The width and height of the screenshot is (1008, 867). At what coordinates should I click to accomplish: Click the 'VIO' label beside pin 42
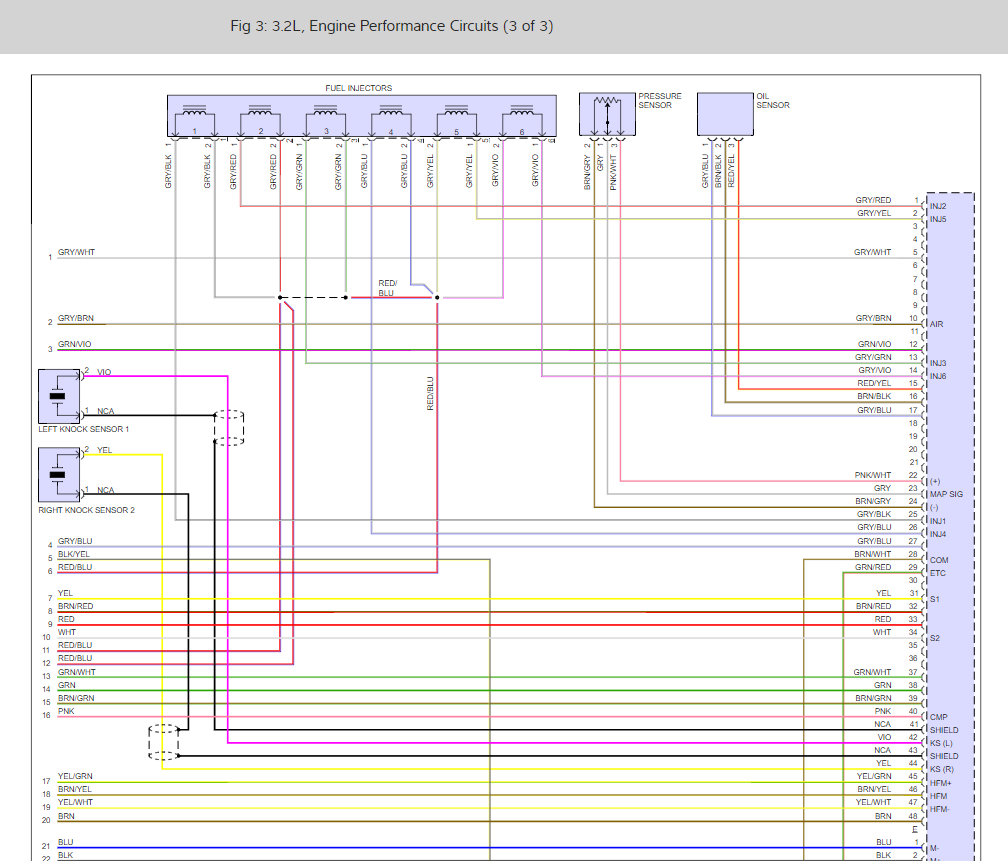tap(885, 737)
